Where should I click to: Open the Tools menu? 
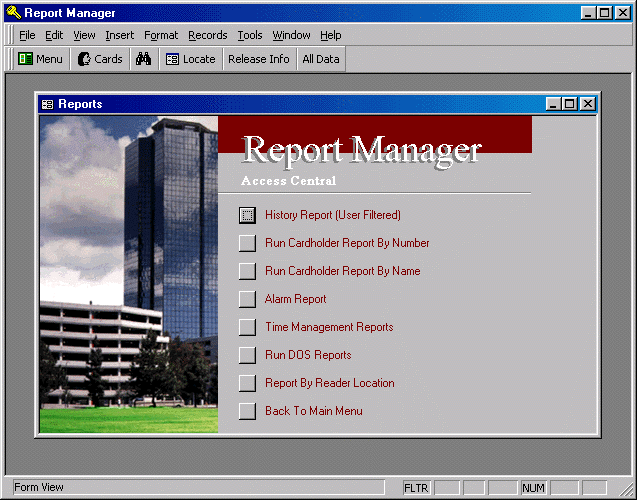[x=250, y=35]
